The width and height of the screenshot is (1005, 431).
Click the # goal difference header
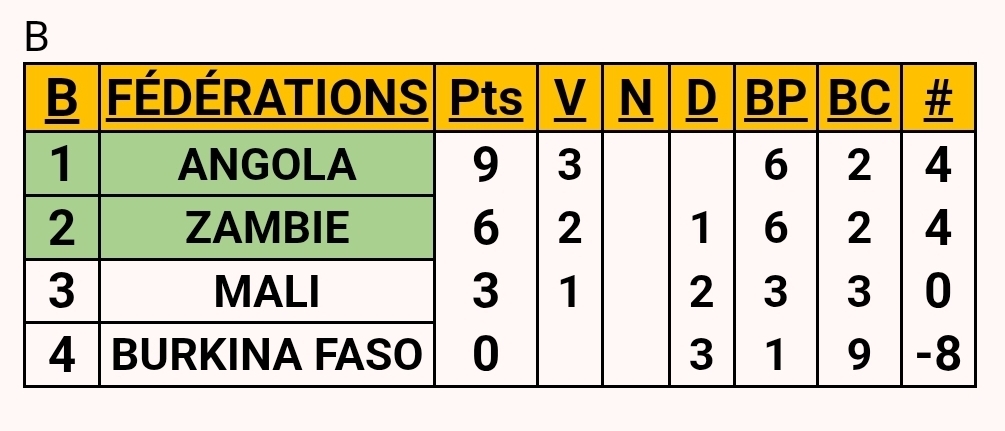[x=937, y=97]
